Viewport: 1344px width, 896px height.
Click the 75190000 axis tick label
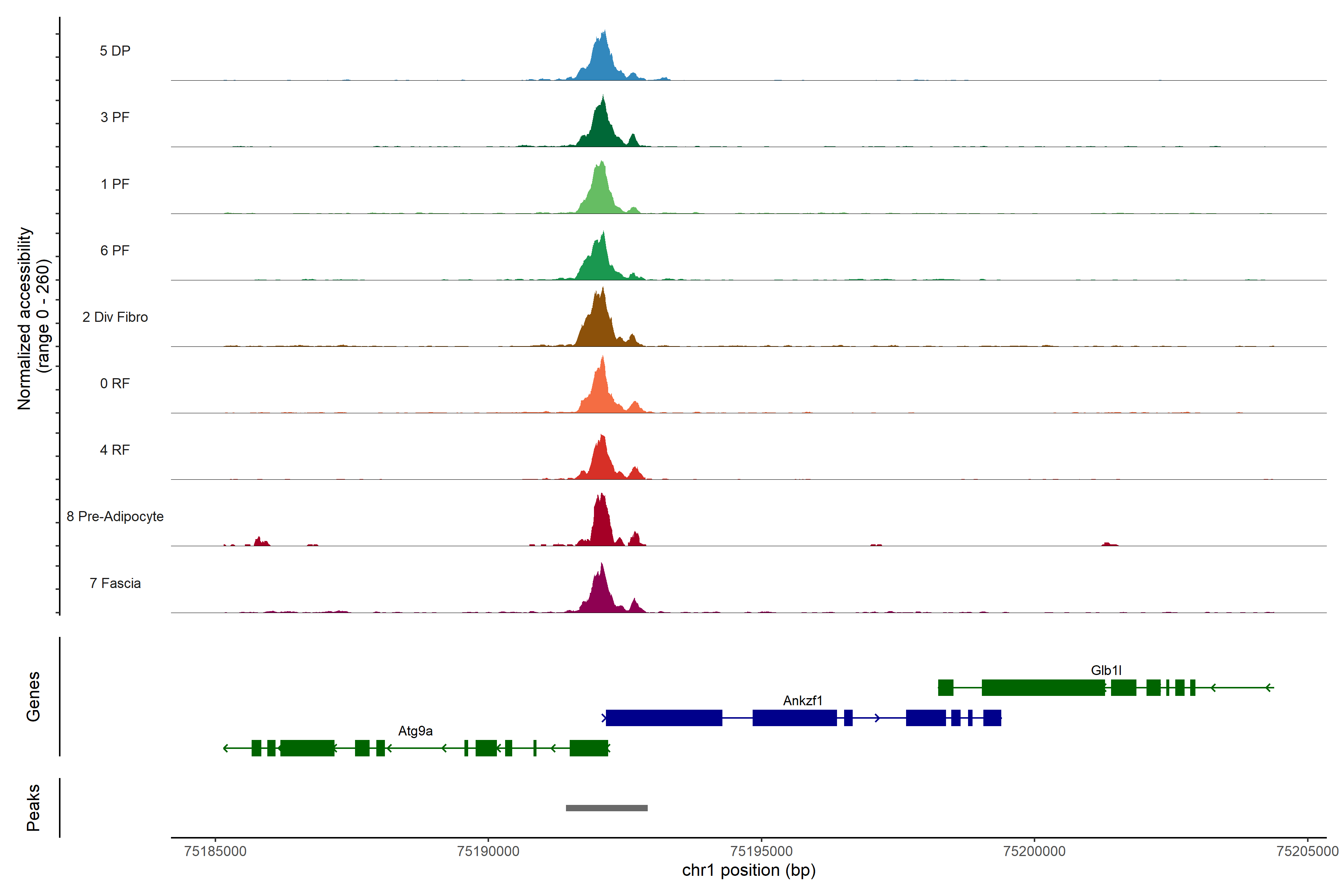[x=488, y=852]
